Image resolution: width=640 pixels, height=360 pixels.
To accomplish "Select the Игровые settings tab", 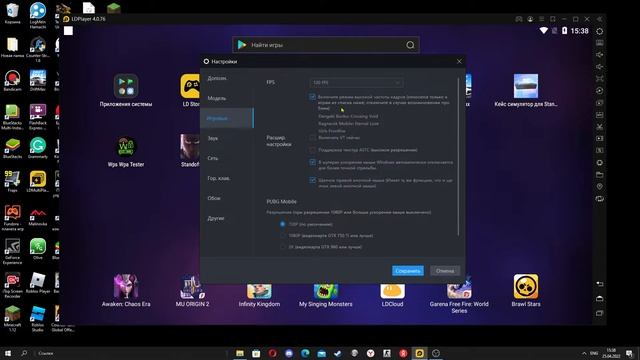I will coord(227,118).
